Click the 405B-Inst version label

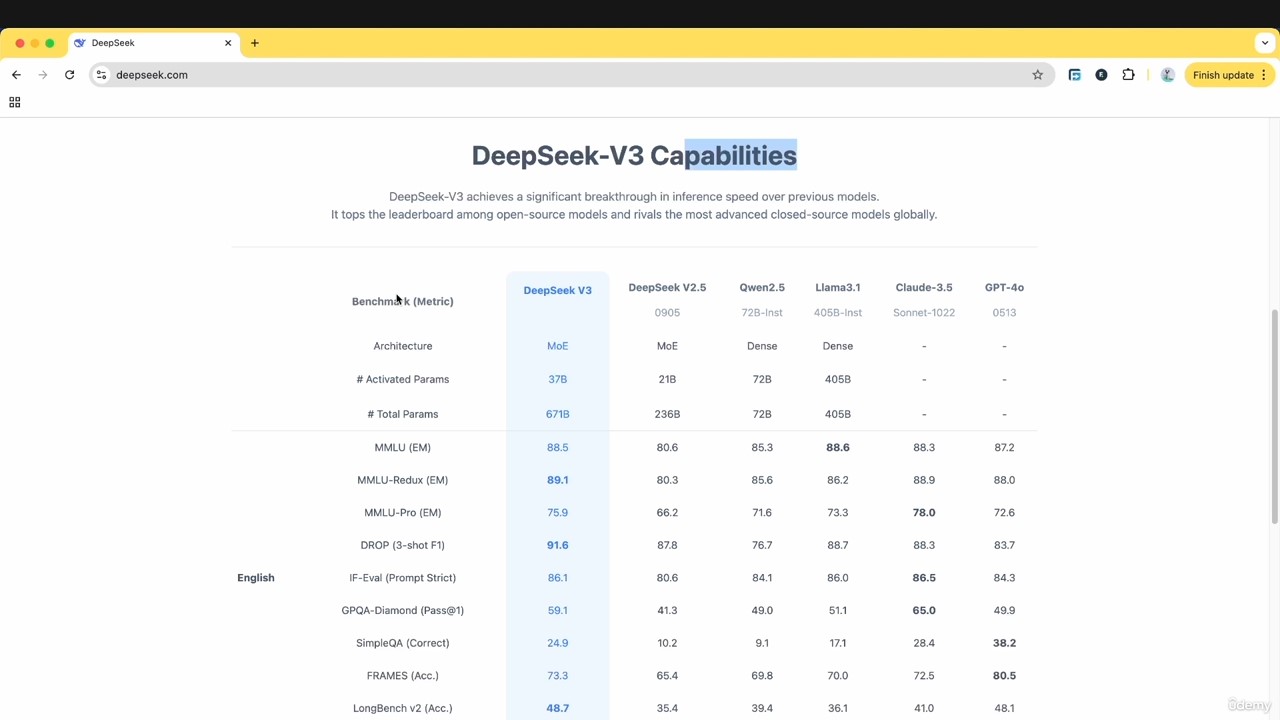(838, 313)
